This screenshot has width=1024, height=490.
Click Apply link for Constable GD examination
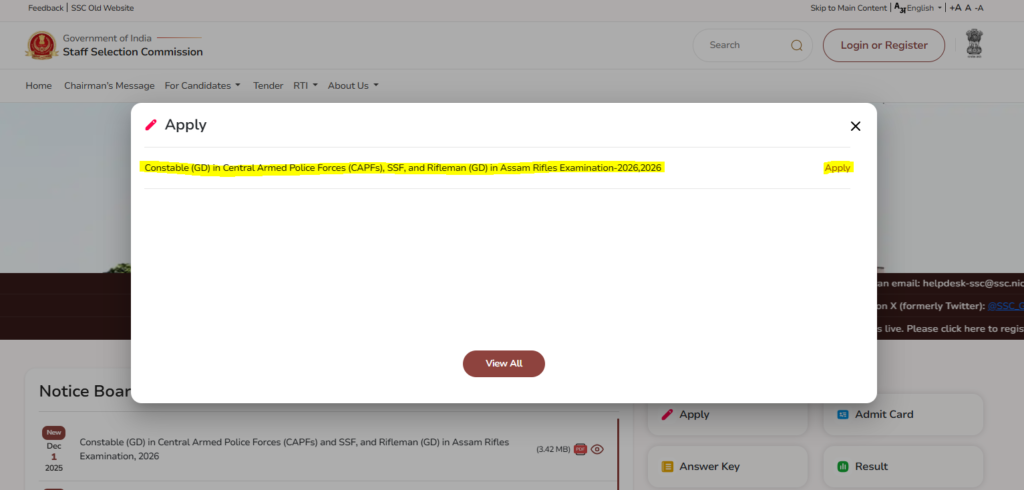[837, 168]
